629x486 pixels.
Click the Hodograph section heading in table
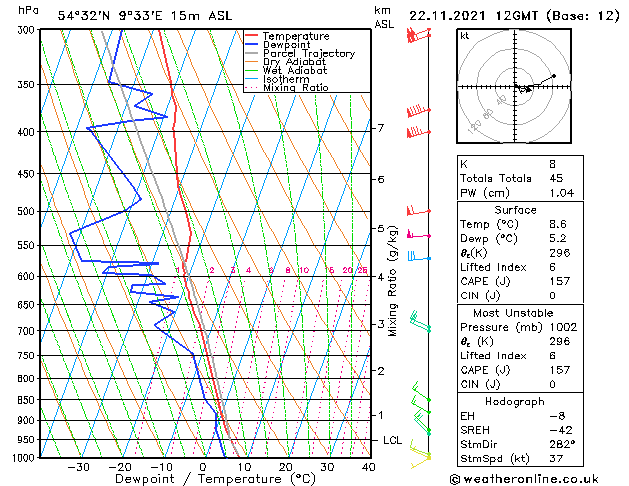pyautogui.click(x=515, y=401)
